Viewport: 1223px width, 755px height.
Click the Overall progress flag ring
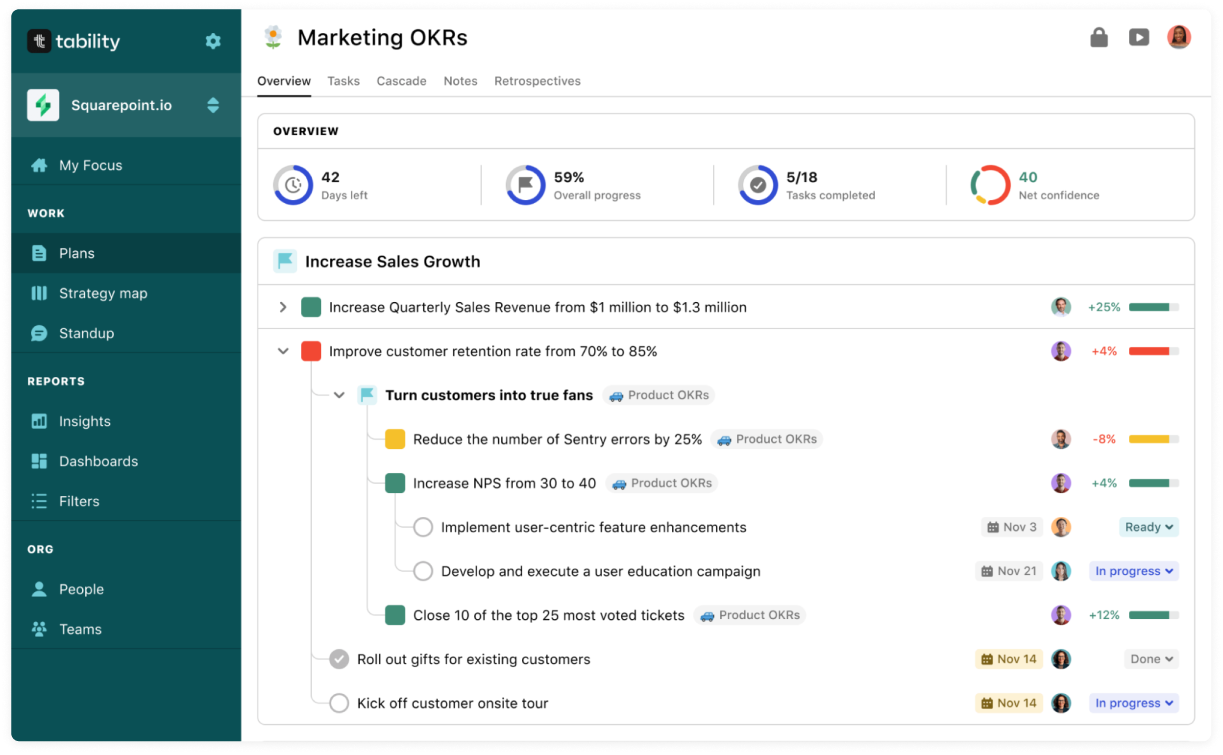pyautogui.click(x=525, y=185)
